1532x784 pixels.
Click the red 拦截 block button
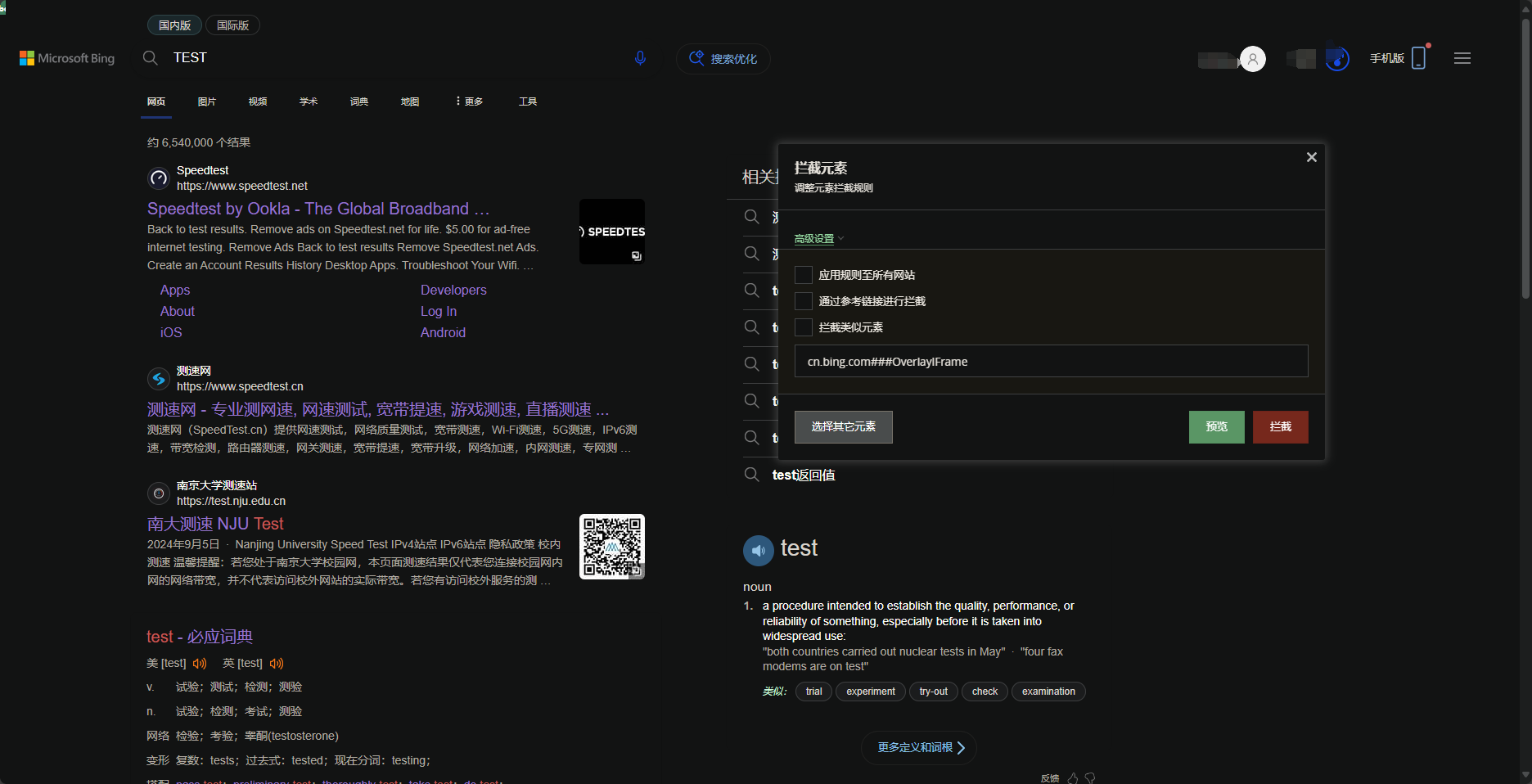[1281, 427]
